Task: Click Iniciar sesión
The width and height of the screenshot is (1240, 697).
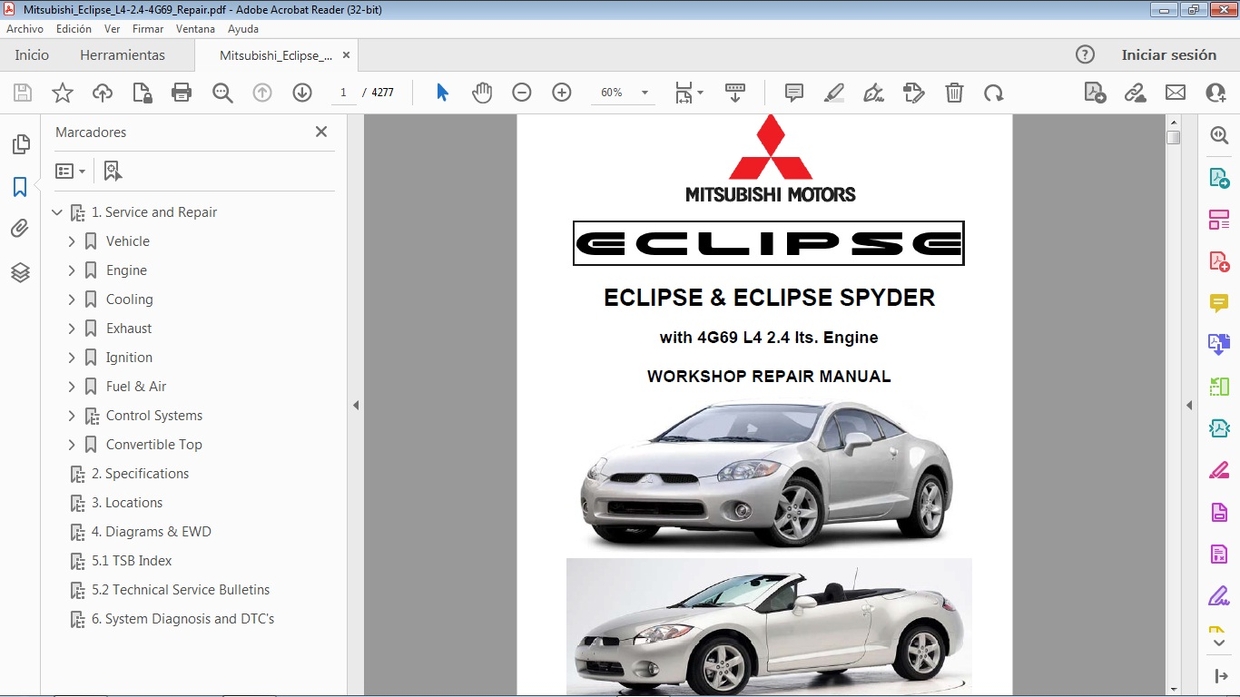Action: [x=1171, y=55]
